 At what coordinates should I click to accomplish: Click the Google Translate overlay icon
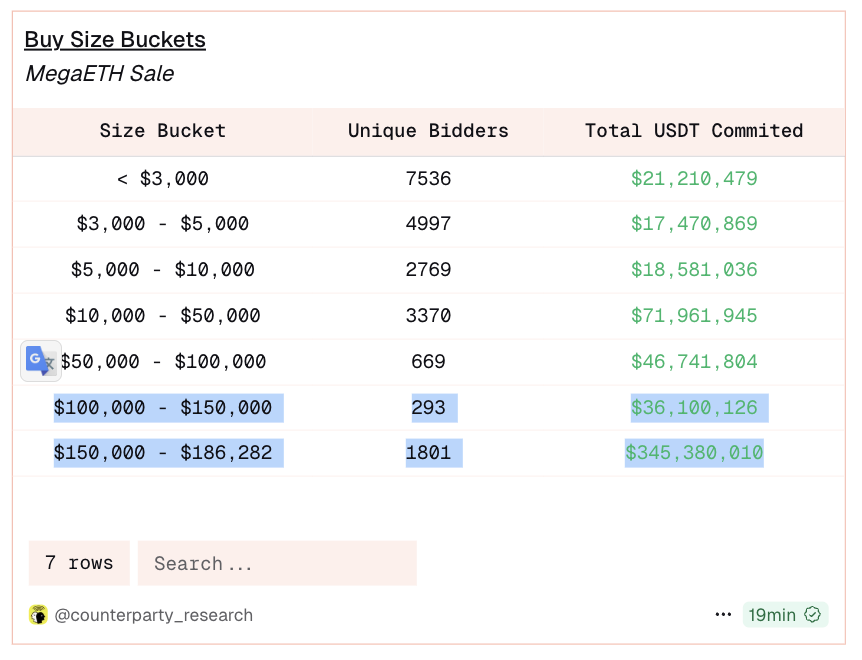click(39, 360)
